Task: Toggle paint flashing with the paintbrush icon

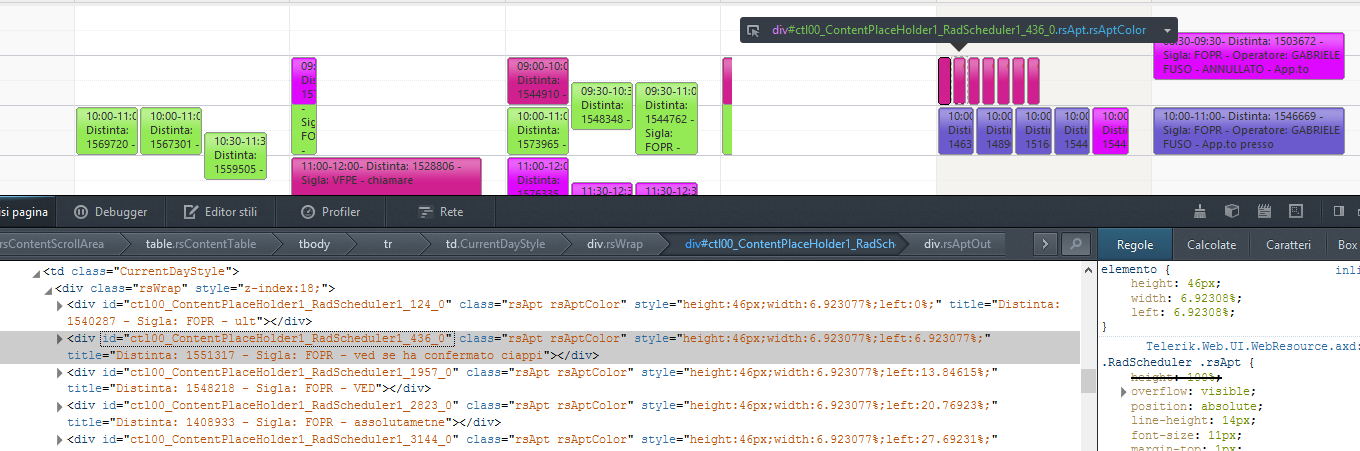Action: coord(1201,211)
